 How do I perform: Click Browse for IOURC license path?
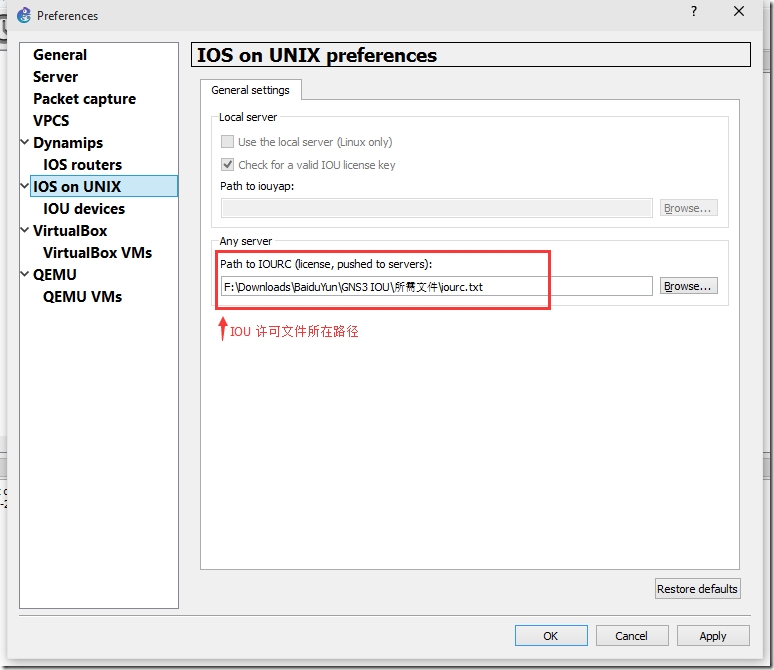click(688, 286)
